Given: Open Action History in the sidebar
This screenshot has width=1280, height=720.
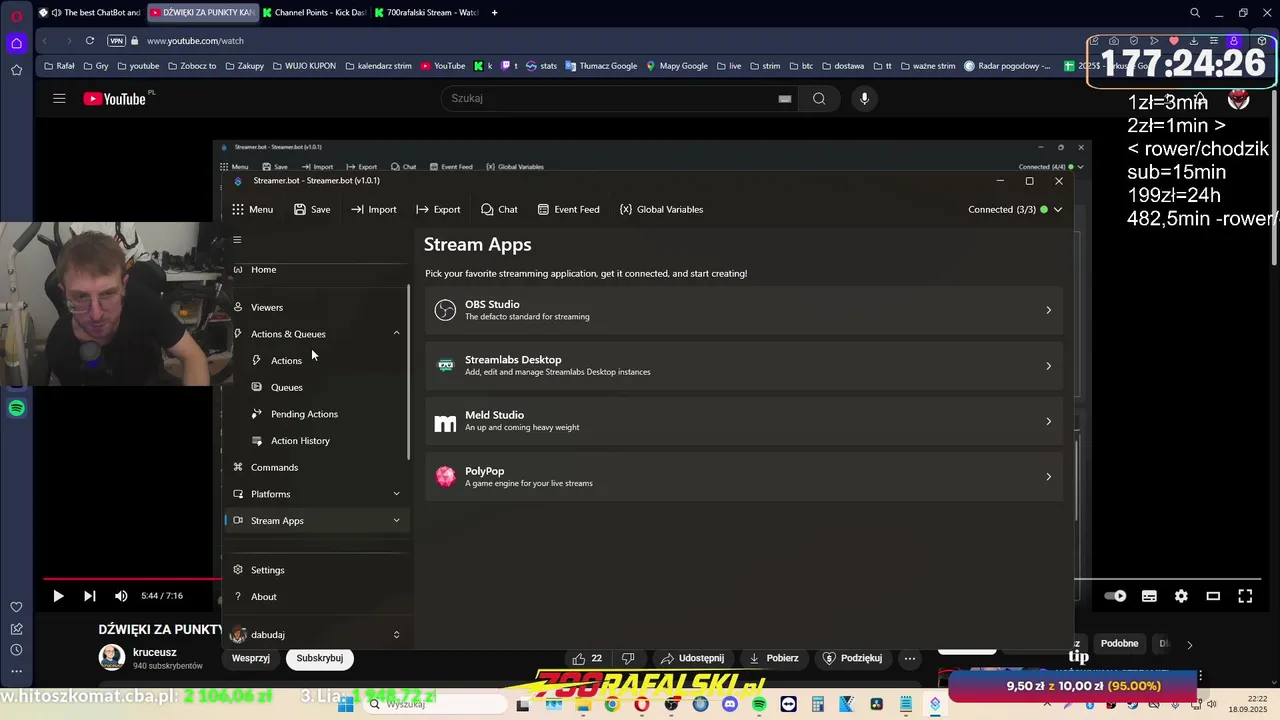Looking at the screenshot, I should (300, 440).
